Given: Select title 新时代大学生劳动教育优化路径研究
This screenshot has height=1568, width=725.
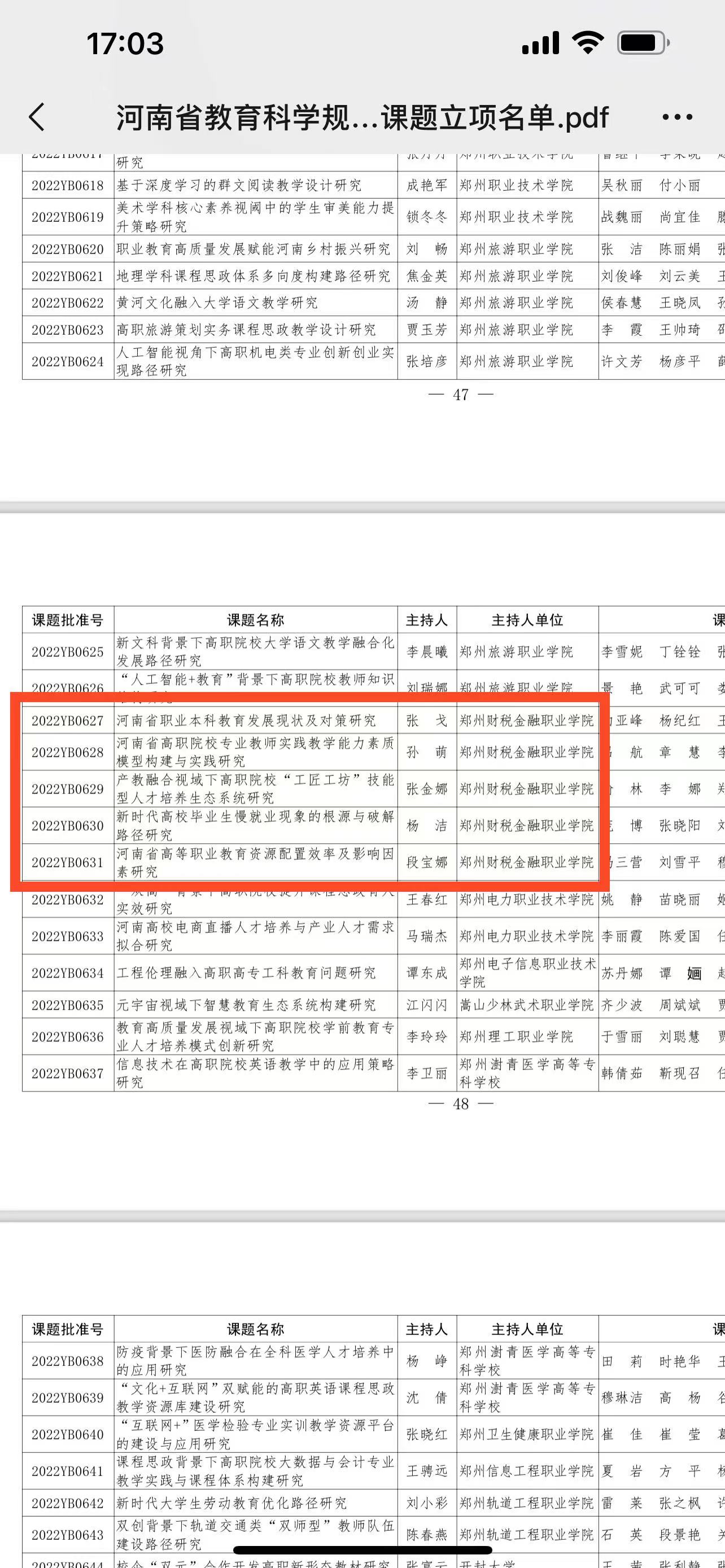Looking at the screenshot, I should click(x=232, y=1504).
